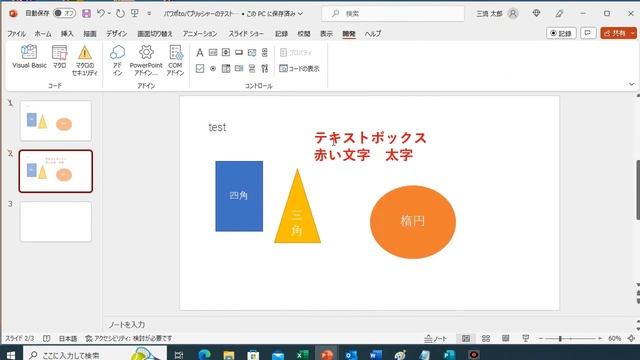
Task: Insert a Toggle Button control
Action: point(252,69)
